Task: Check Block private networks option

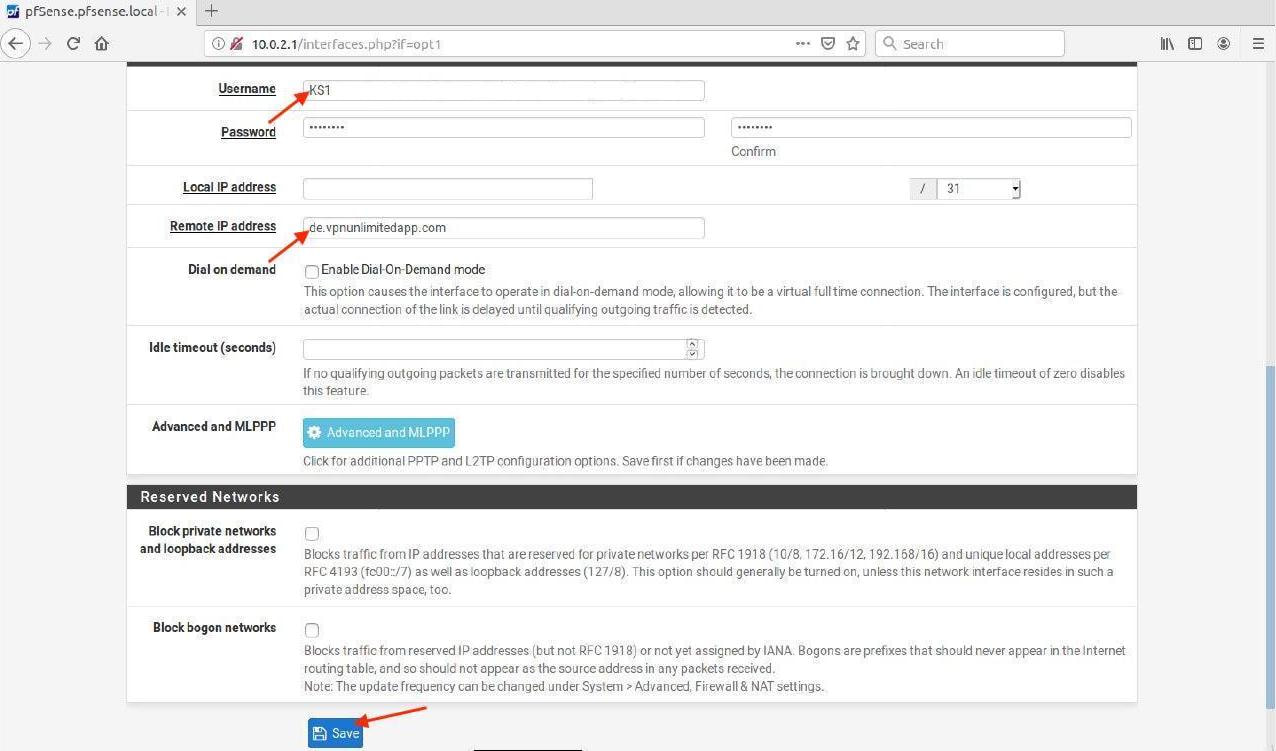Action: coord(312,534)
